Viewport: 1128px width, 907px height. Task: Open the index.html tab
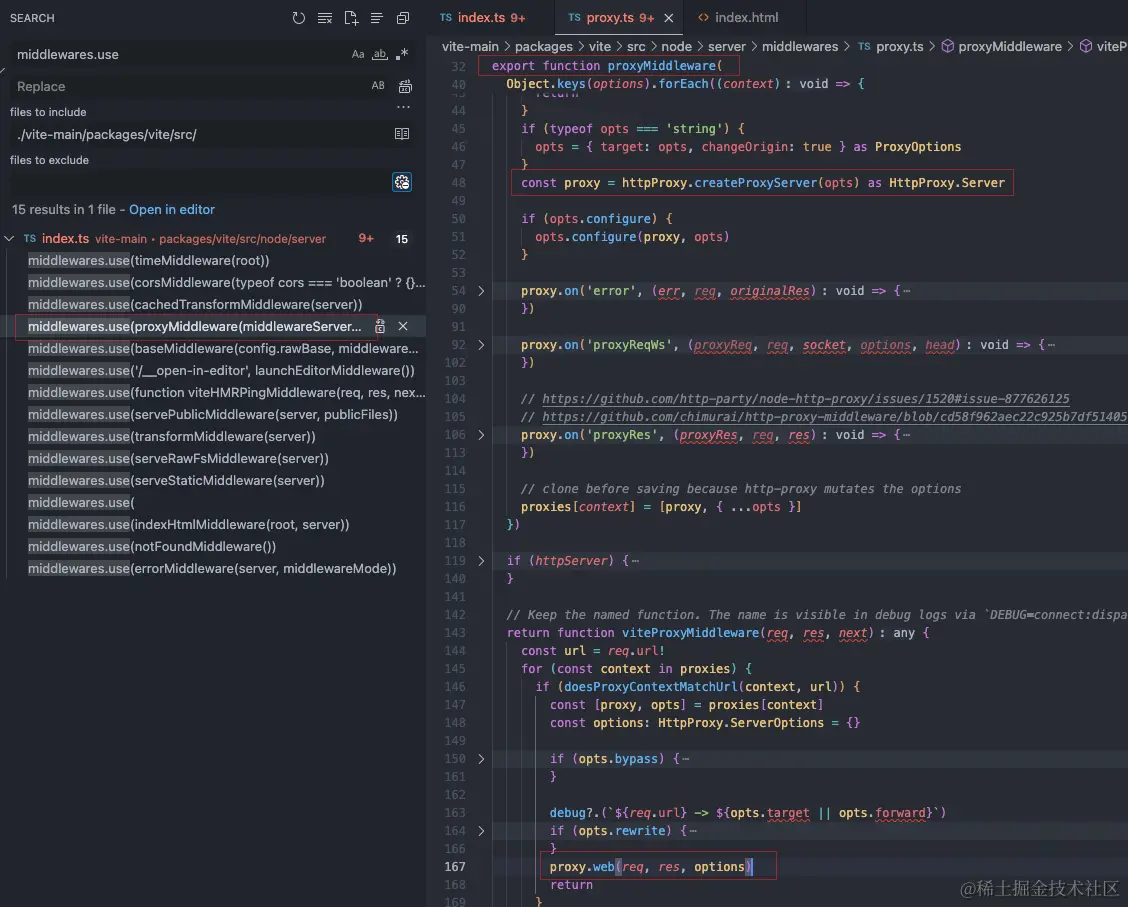point(738,17)
